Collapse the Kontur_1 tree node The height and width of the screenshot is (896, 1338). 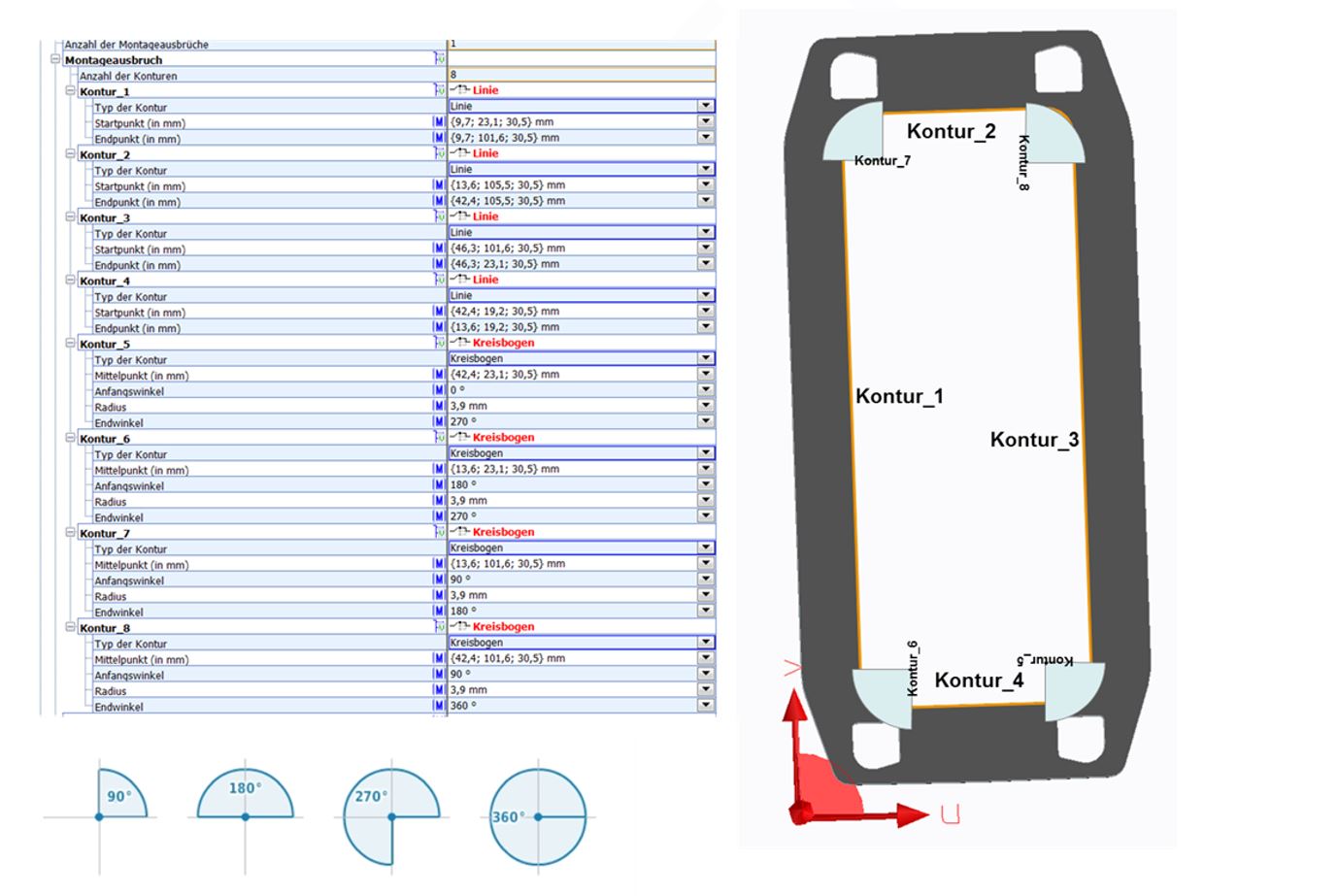click(70, 90)
